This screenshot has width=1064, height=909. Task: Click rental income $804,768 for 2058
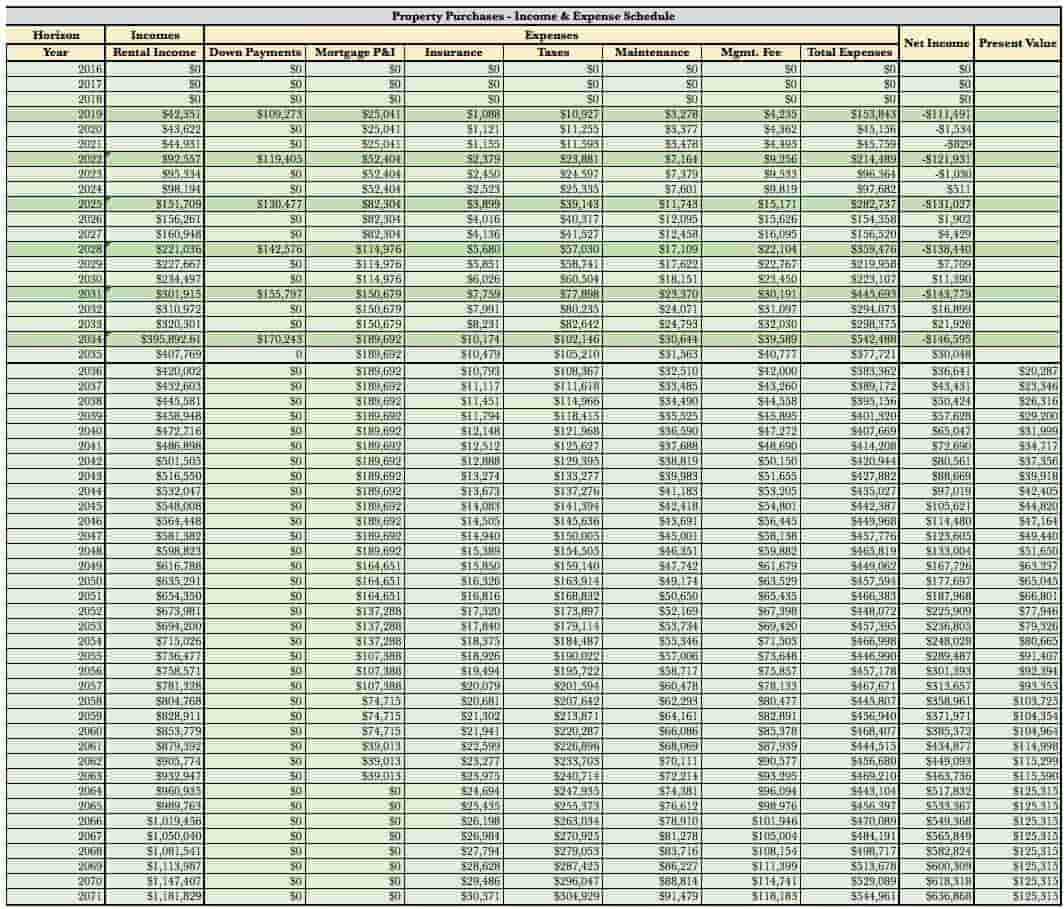pyautogui.click(x=155, y=701)
